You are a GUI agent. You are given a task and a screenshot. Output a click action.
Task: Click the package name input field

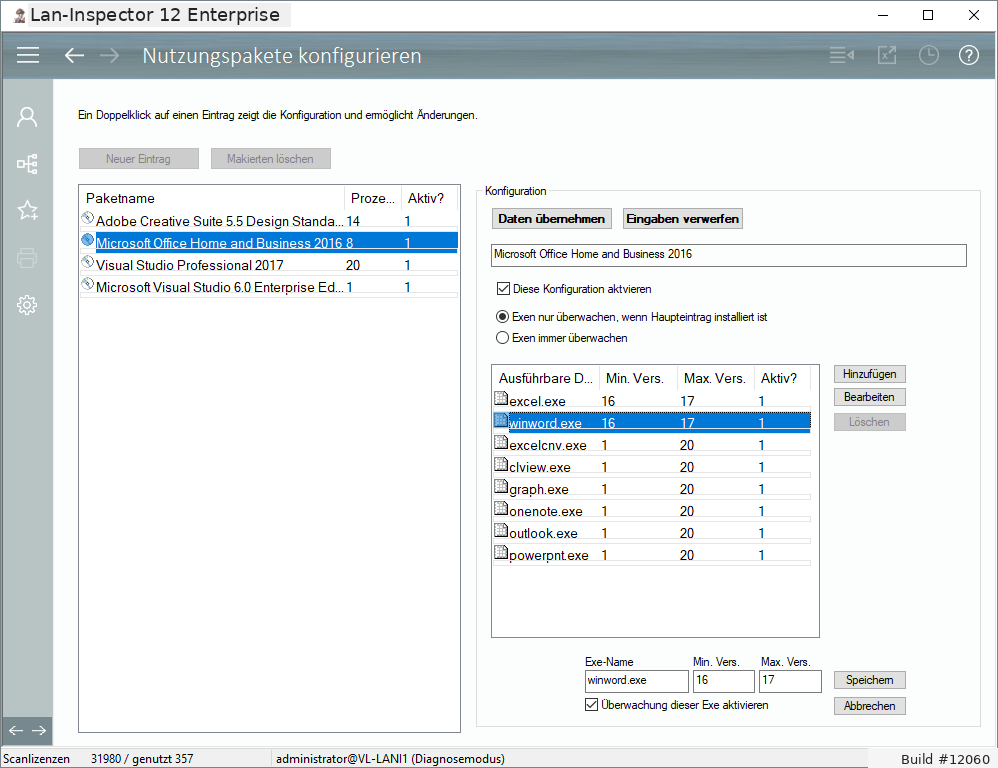tap(729, 255)
